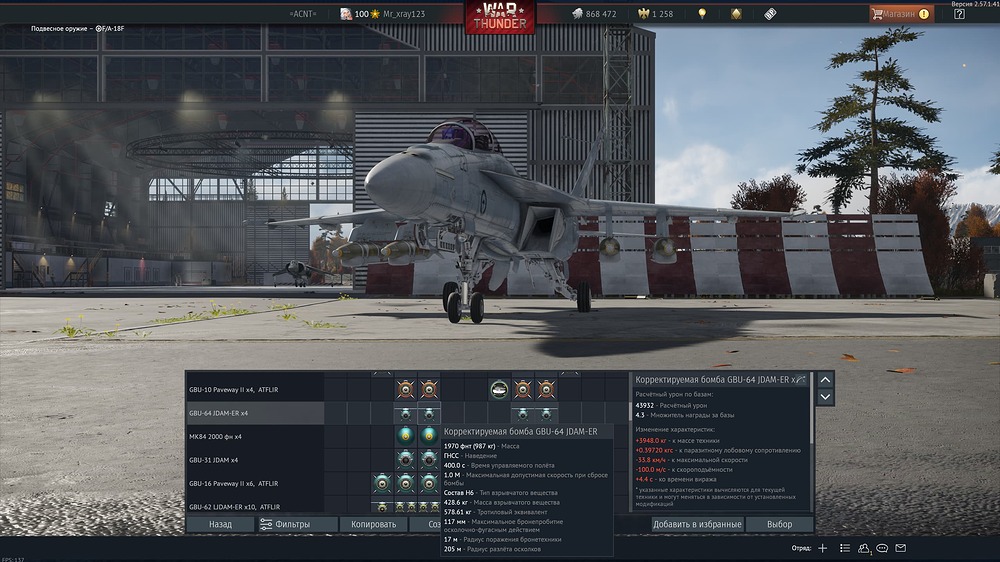This screenshot has width=1000, height=562.
Task: Open the help question mark icon
Action: [x=959, y=13]
